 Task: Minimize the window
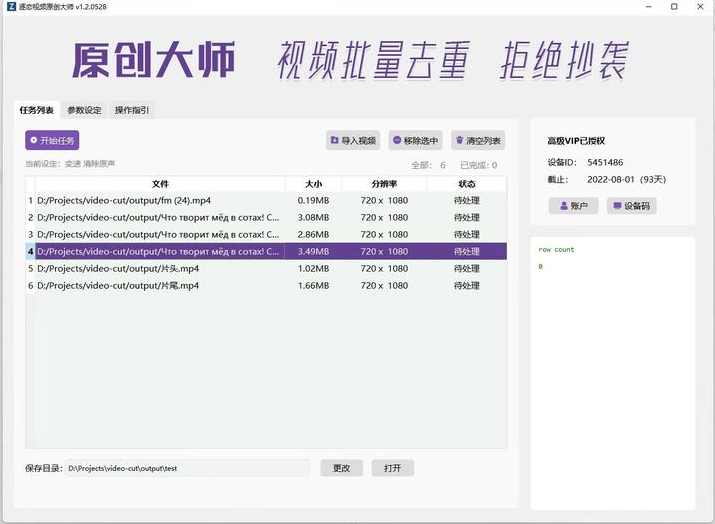[x=648, y=6]
